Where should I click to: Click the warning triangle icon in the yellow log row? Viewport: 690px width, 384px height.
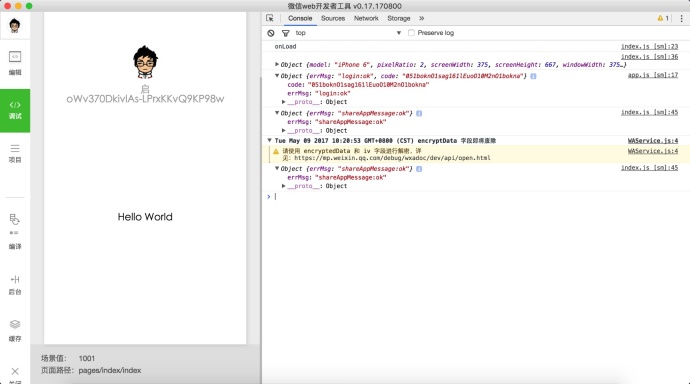pos(276,151)
